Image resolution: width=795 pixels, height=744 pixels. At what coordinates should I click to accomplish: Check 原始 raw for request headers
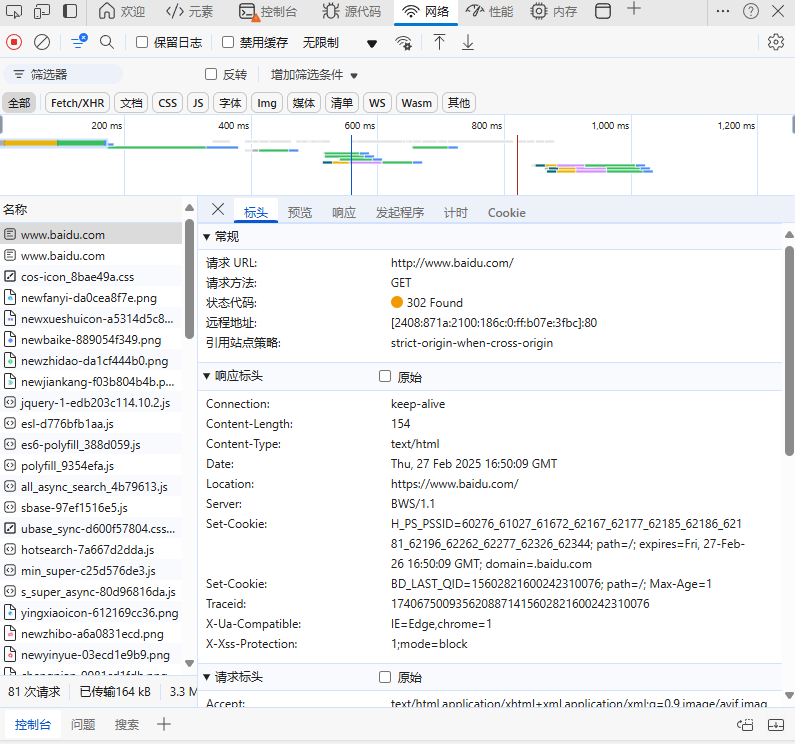[385, 677]
